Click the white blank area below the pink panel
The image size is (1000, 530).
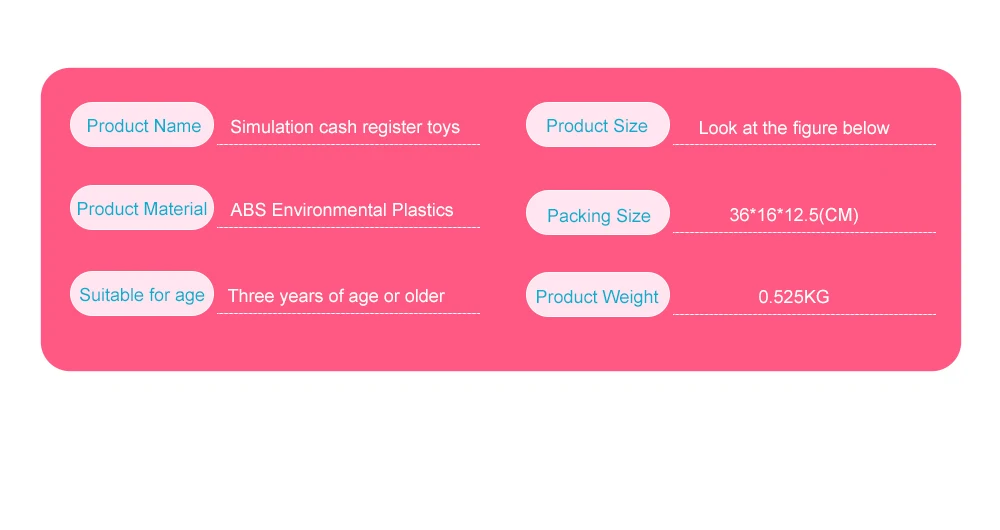pyautogui.click(x=501, y=450)
